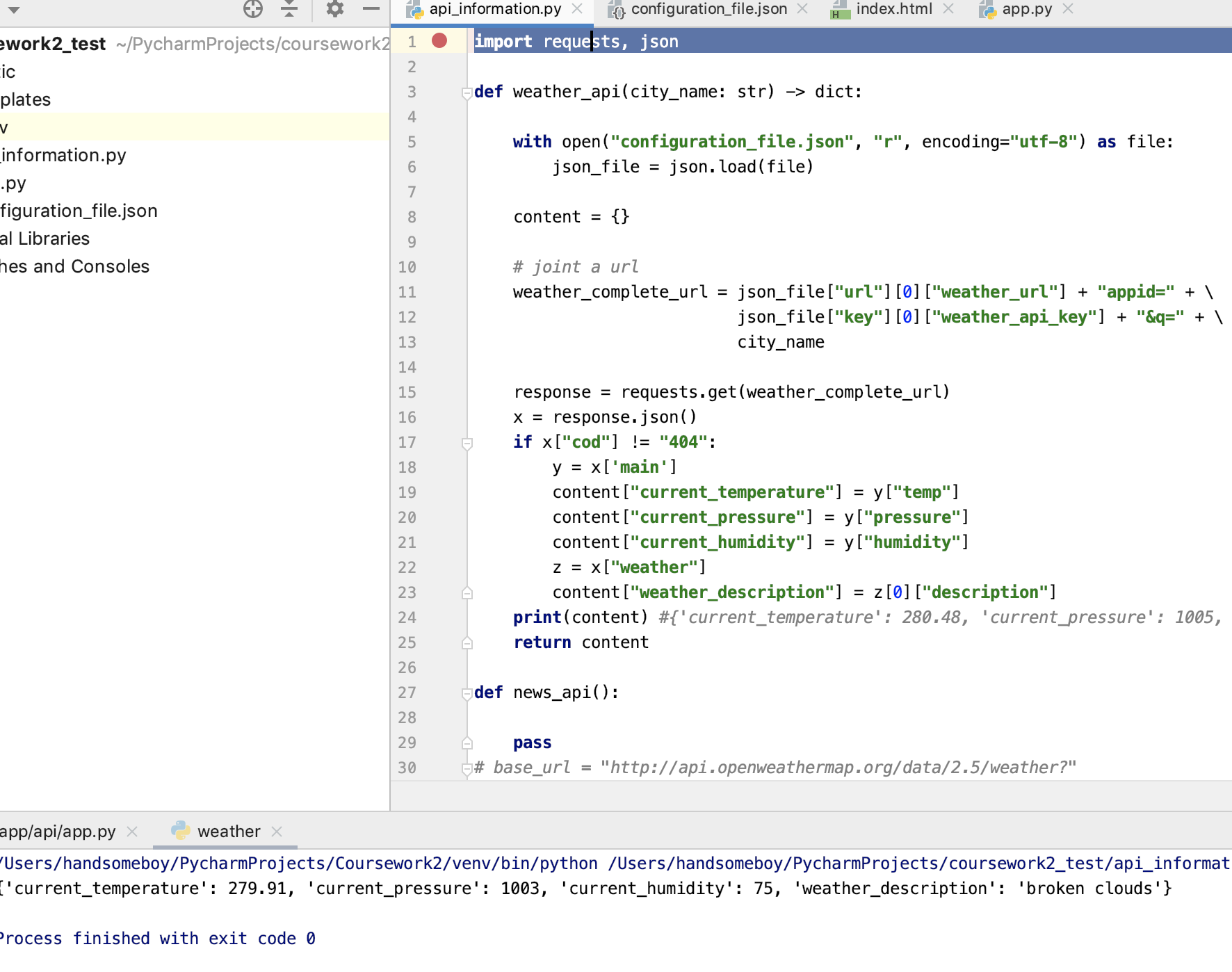Viewport: 1232px width, 972px height.
Task: Click the locate/select opened file target icon
Action: click(253, 9)
